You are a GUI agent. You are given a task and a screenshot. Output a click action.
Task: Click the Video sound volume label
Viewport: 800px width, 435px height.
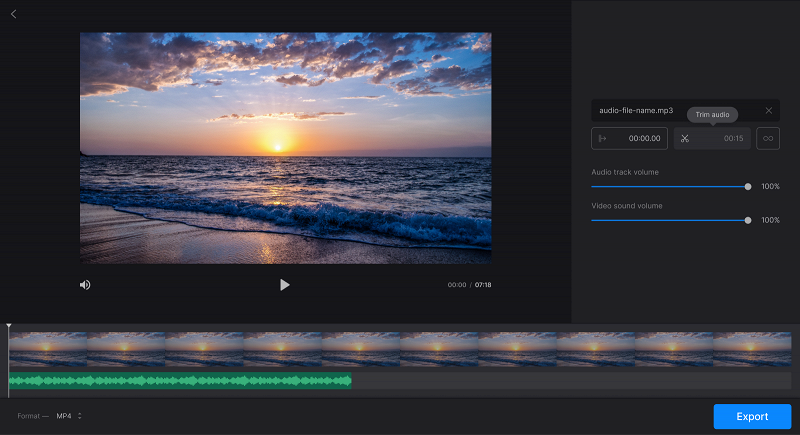tap(627, 206)
